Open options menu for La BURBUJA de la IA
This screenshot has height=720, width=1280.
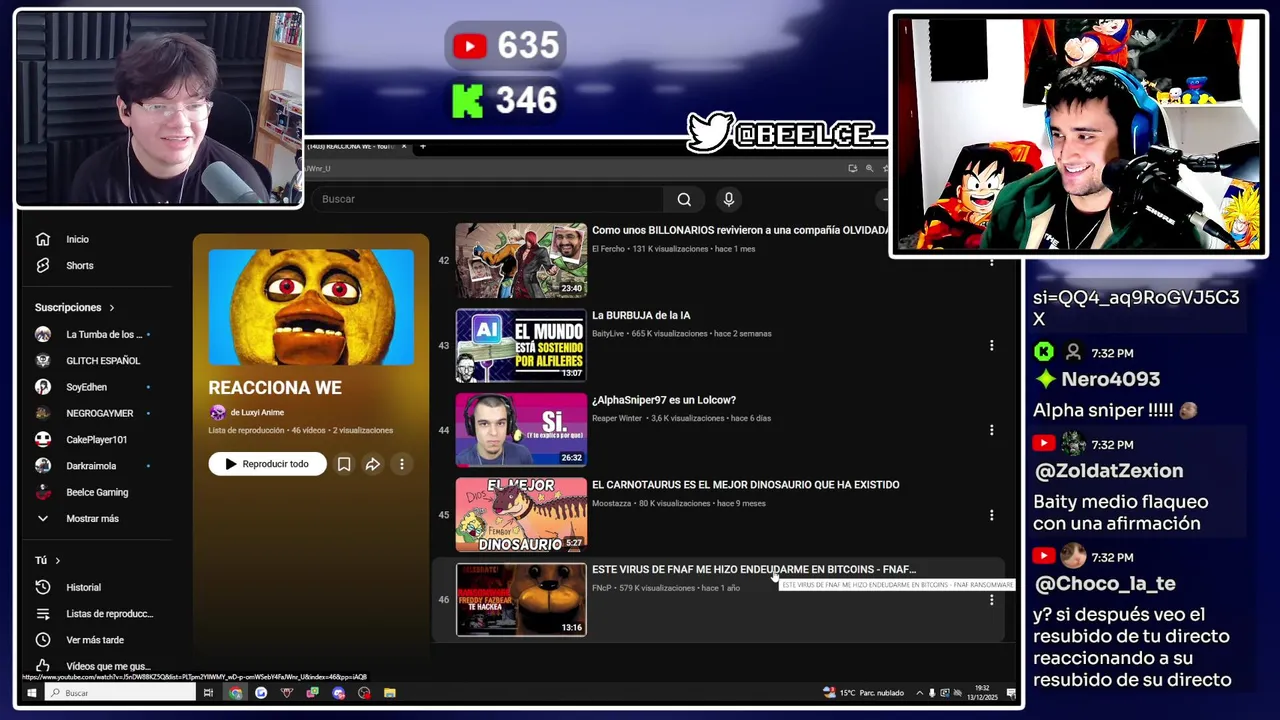991,345
